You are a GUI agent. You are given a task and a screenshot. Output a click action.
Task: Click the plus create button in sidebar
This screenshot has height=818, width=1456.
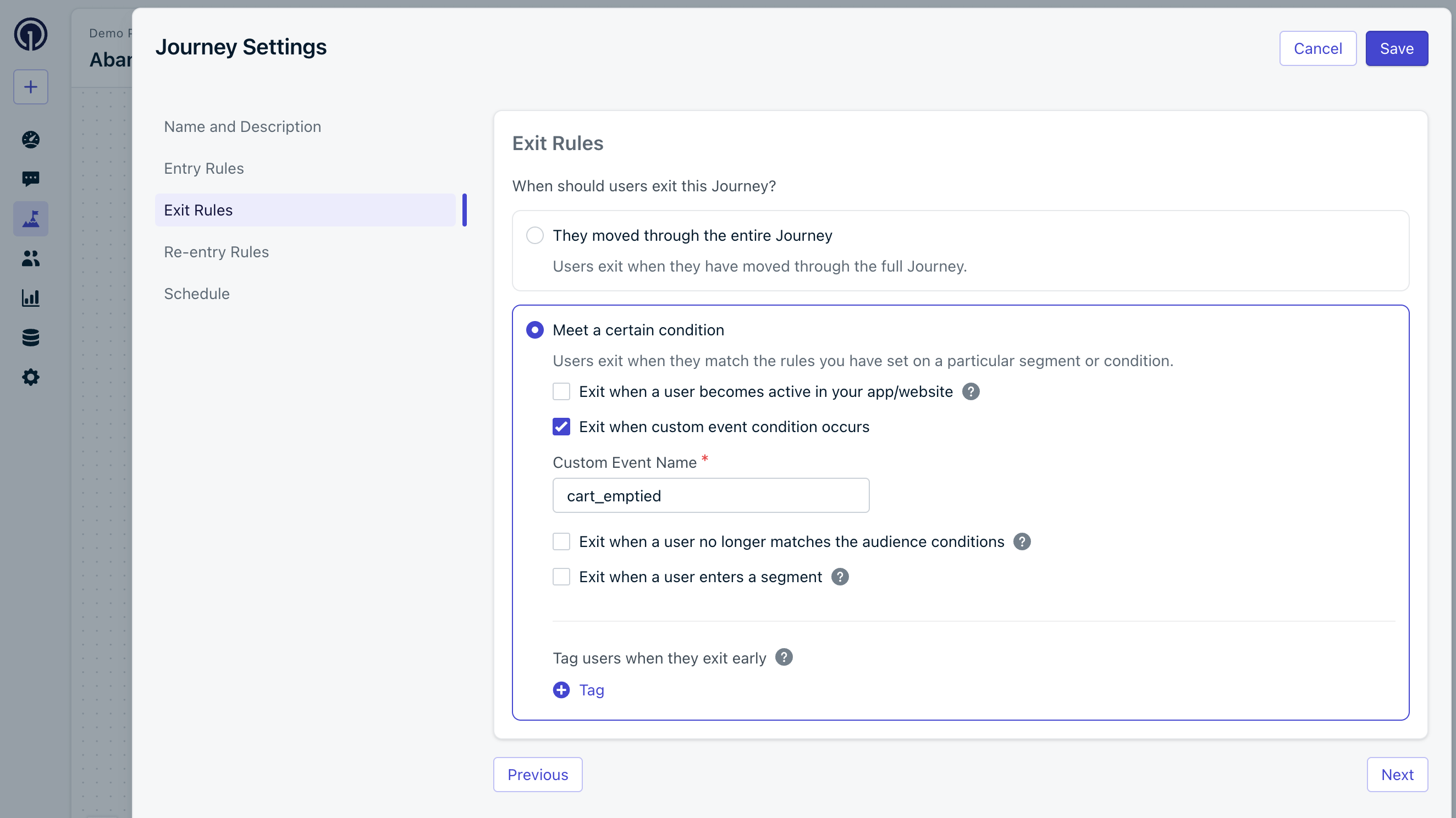coord(31,87)
